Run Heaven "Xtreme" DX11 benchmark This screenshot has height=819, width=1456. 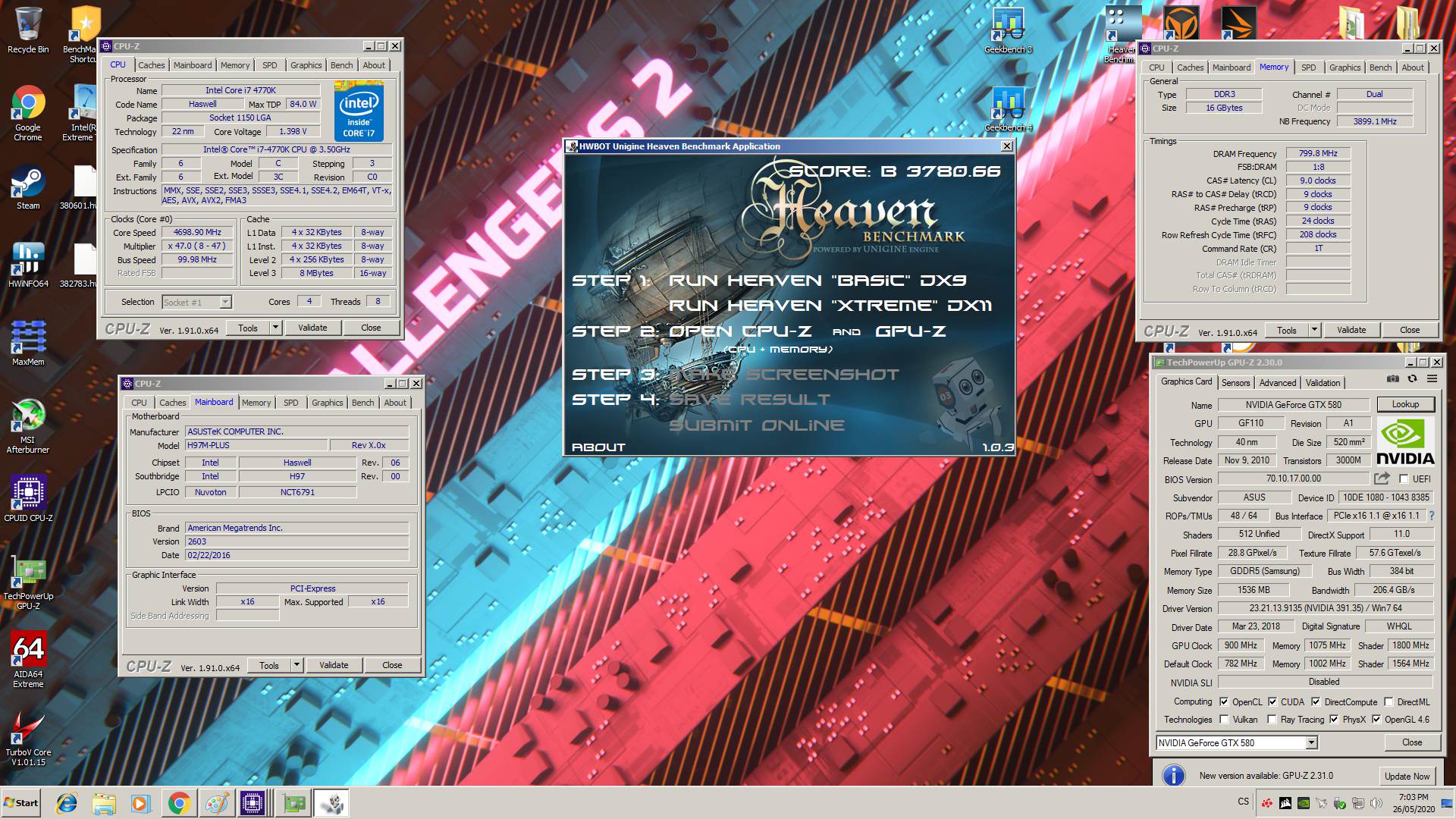coord(830,306)
